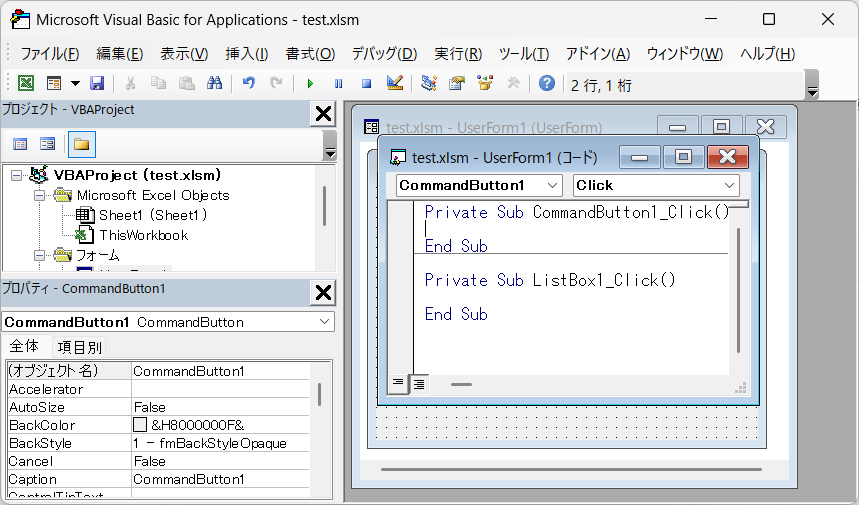
Task: Click the View Microsoft Excel toolbar icon
Action: pos(26,83)
